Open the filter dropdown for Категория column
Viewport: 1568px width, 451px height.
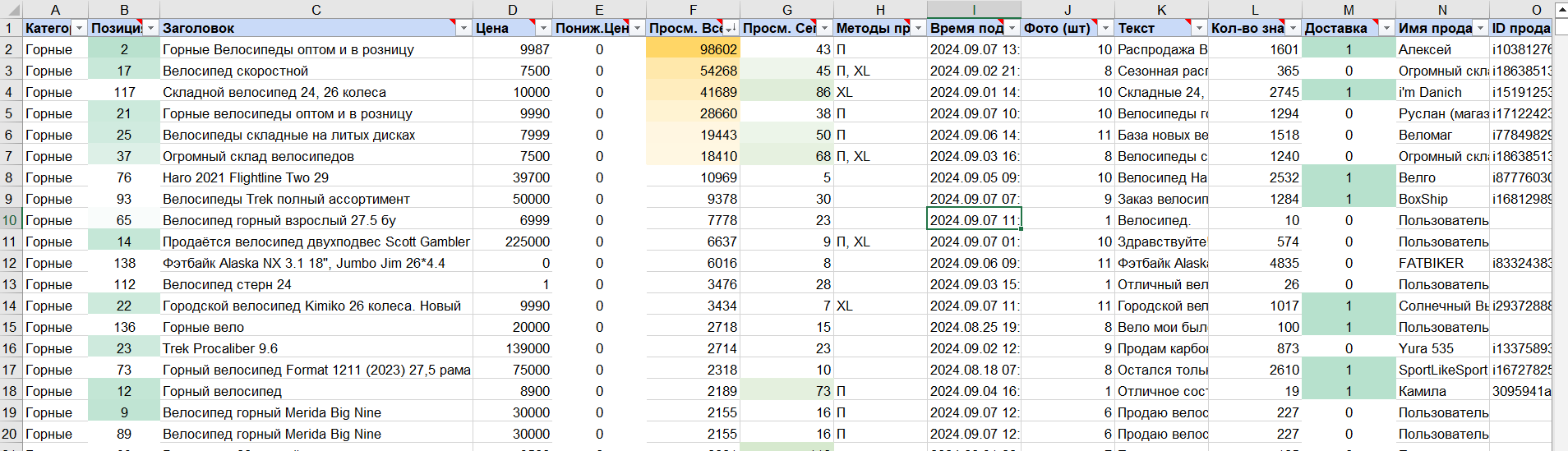coord(79,28)
